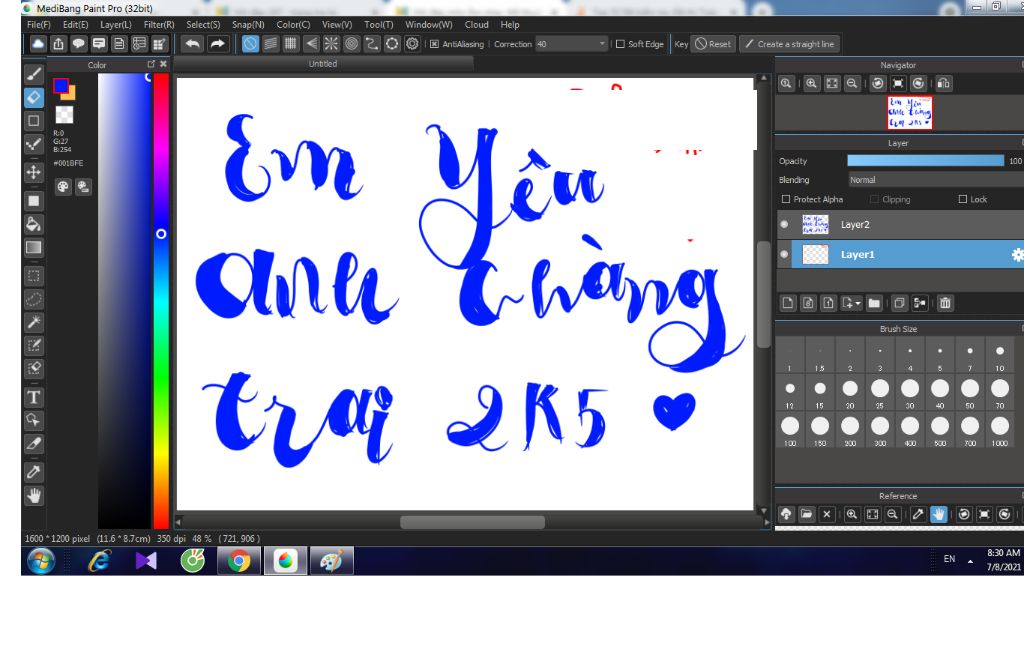Enable the concentric circle snap guide

click(x=351, y=44)
